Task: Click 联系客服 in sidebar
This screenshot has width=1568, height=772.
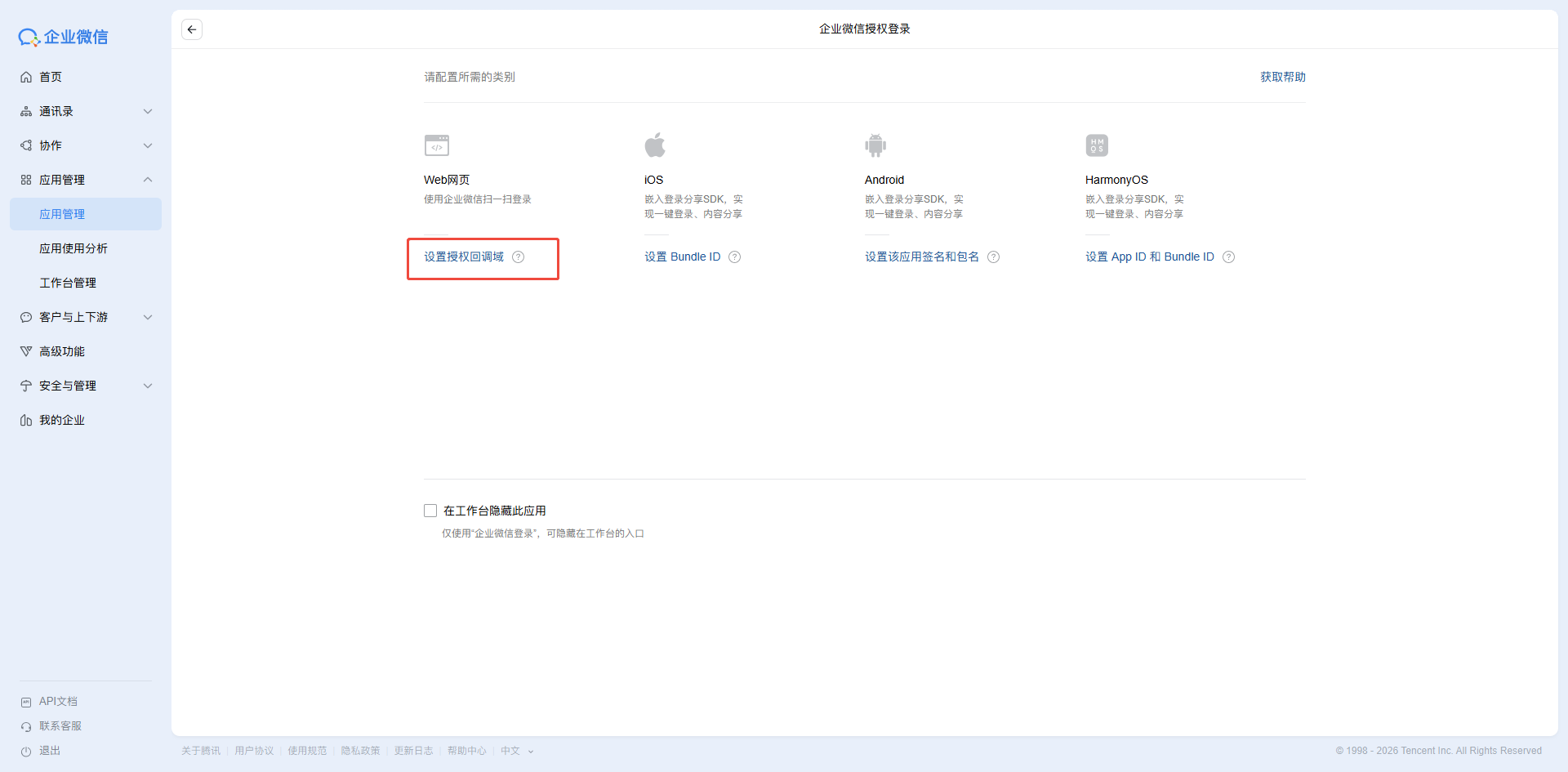Action: (x=60, y=726)
